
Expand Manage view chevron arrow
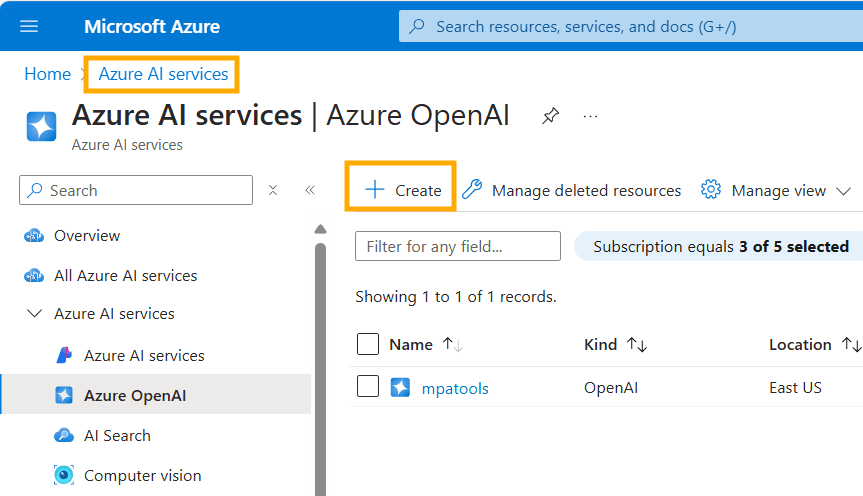click(843, 191)
